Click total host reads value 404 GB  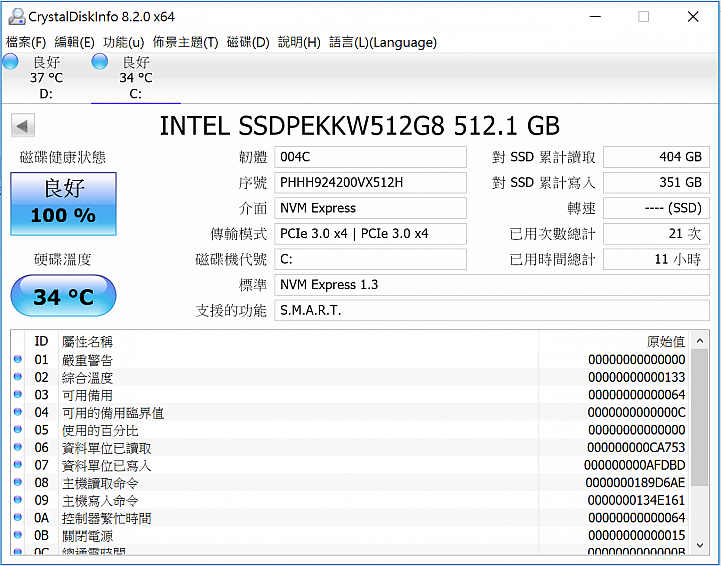click(x=656, y=157)
